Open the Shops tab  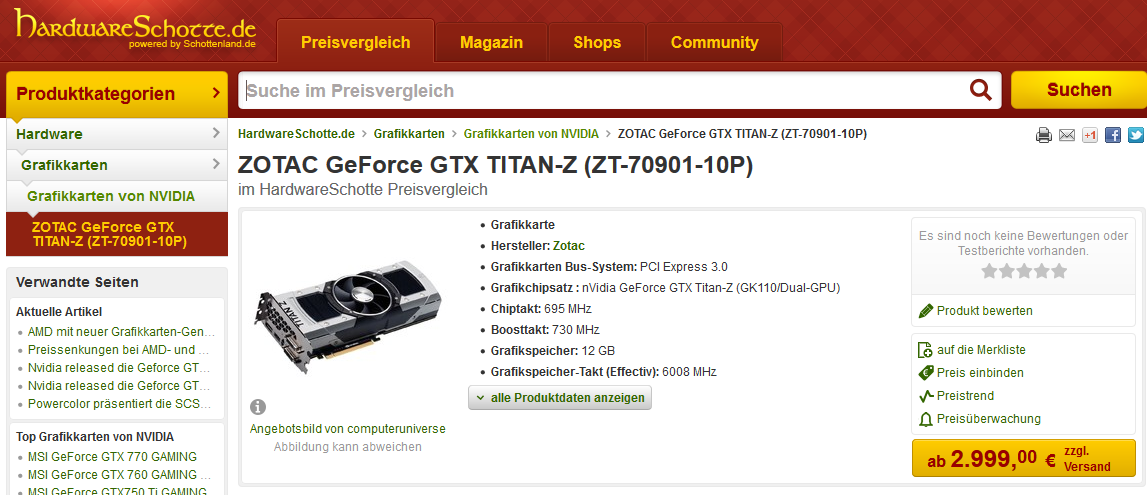(x=597, y=42)
